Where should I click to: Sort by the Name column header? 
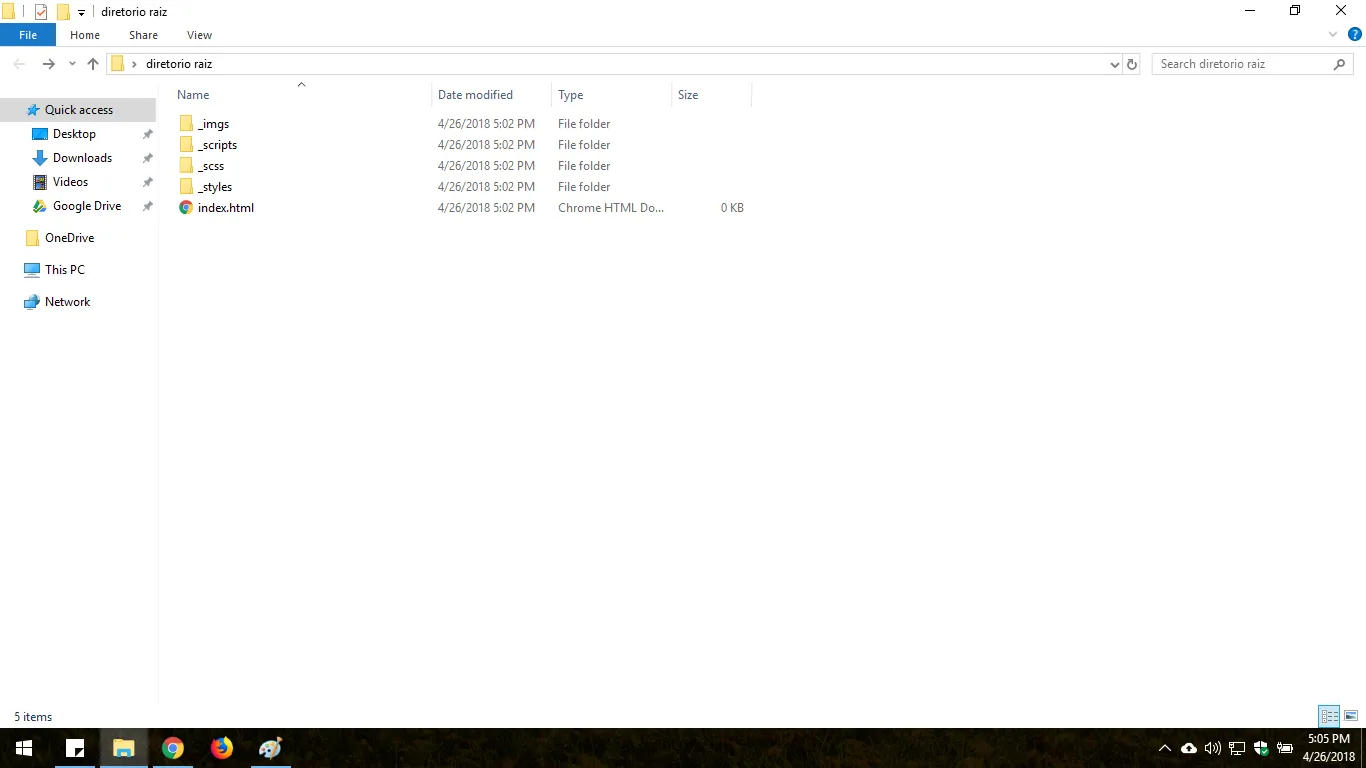point(193,95)
